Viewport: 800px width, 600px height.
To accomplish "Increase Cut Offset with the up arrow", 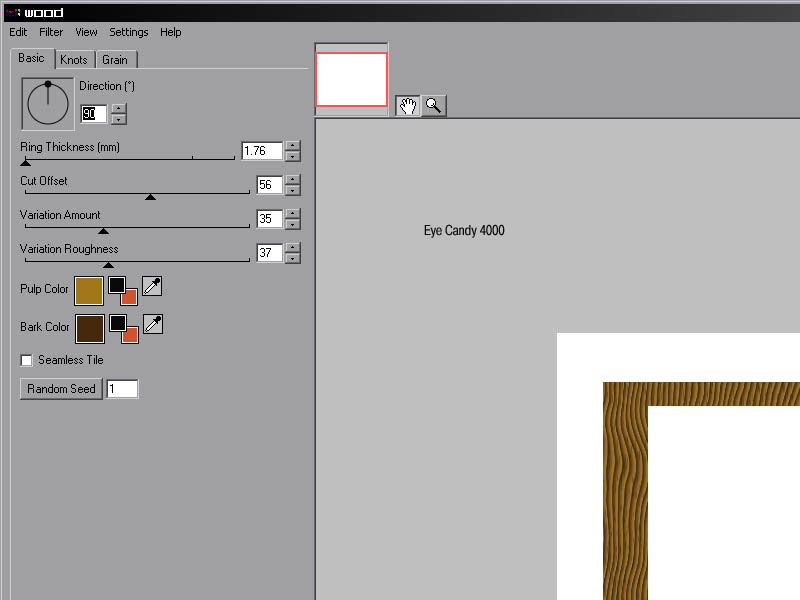I will (x=292, y=180).
